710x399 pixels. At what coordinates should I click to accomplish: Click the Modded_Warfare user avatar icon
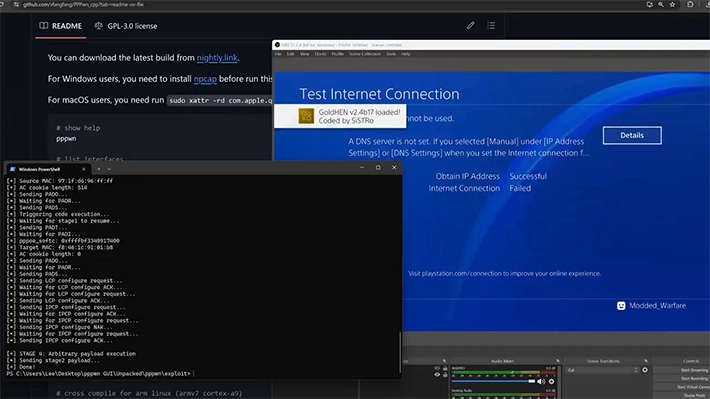(621, 306)
